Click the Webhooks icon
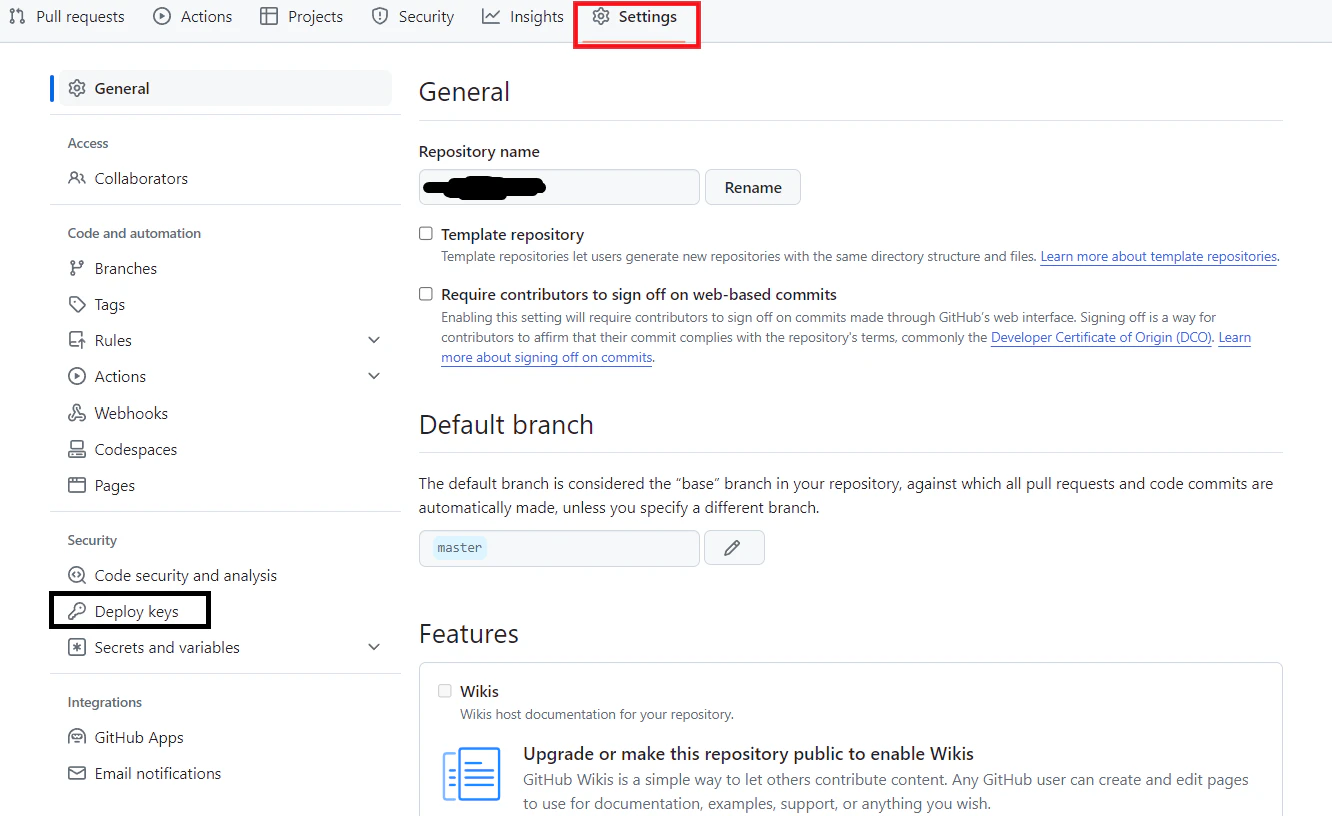This screenshot has width=1332, height=816. (x=77, y=413)
